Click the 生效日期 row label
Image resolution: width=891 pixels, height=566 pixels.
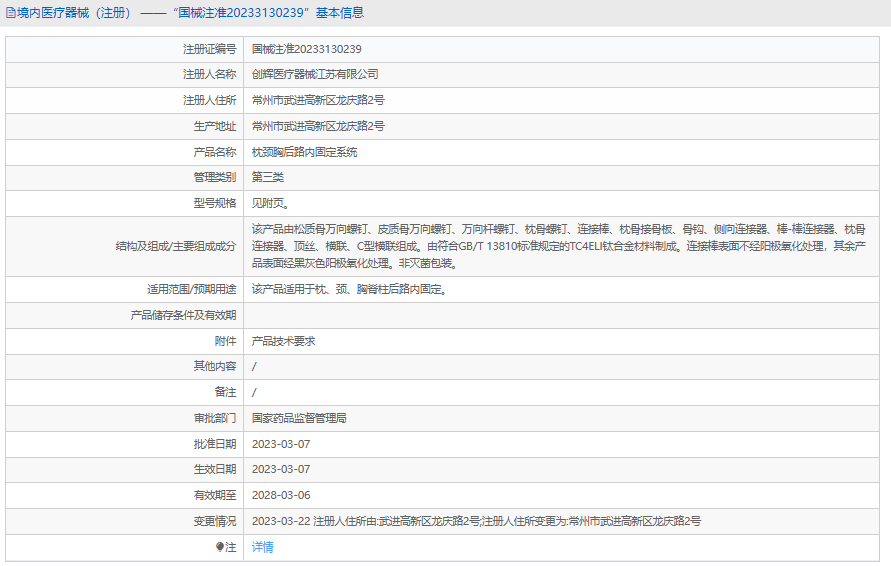click(x=214, y=469)
